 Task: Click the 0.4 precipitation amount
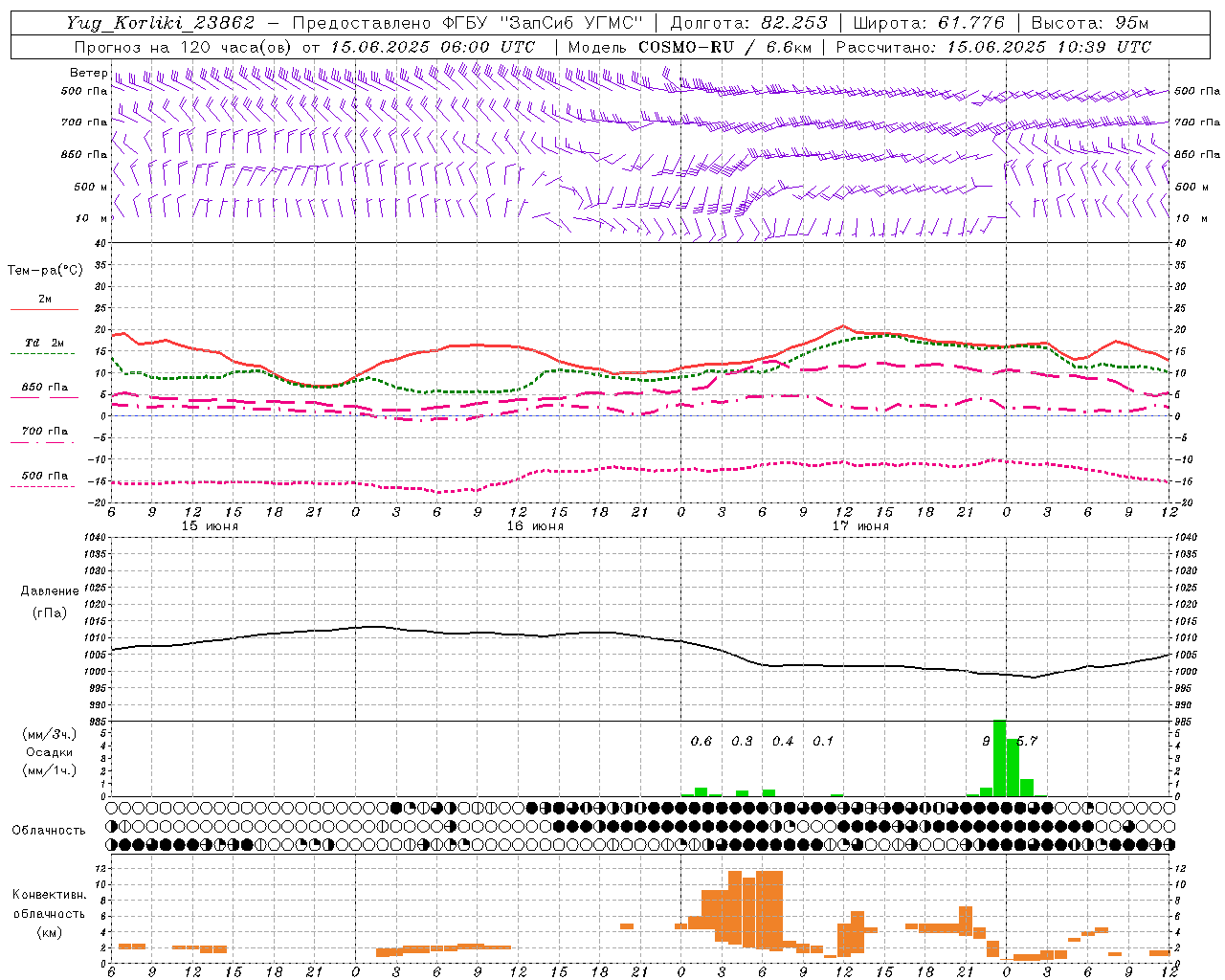783,741
